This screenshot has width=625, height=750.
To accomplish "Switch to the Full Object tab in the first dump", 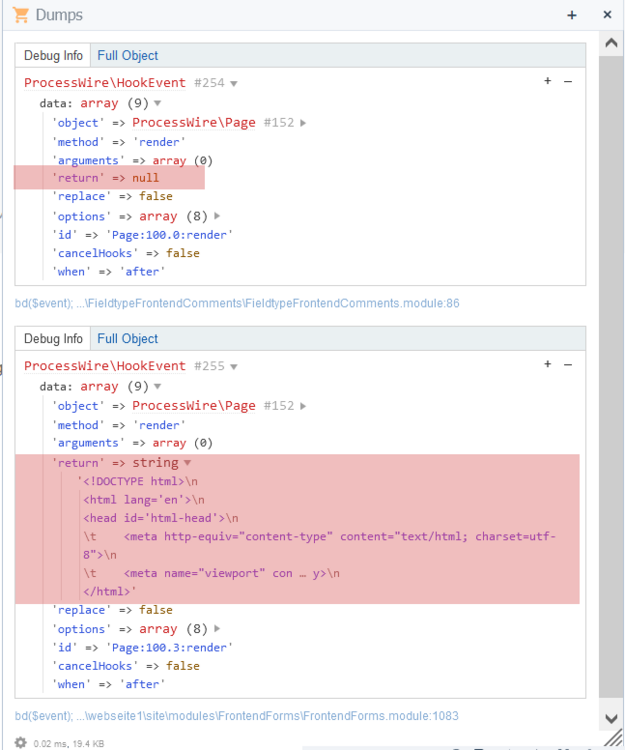I will point(127,55).
